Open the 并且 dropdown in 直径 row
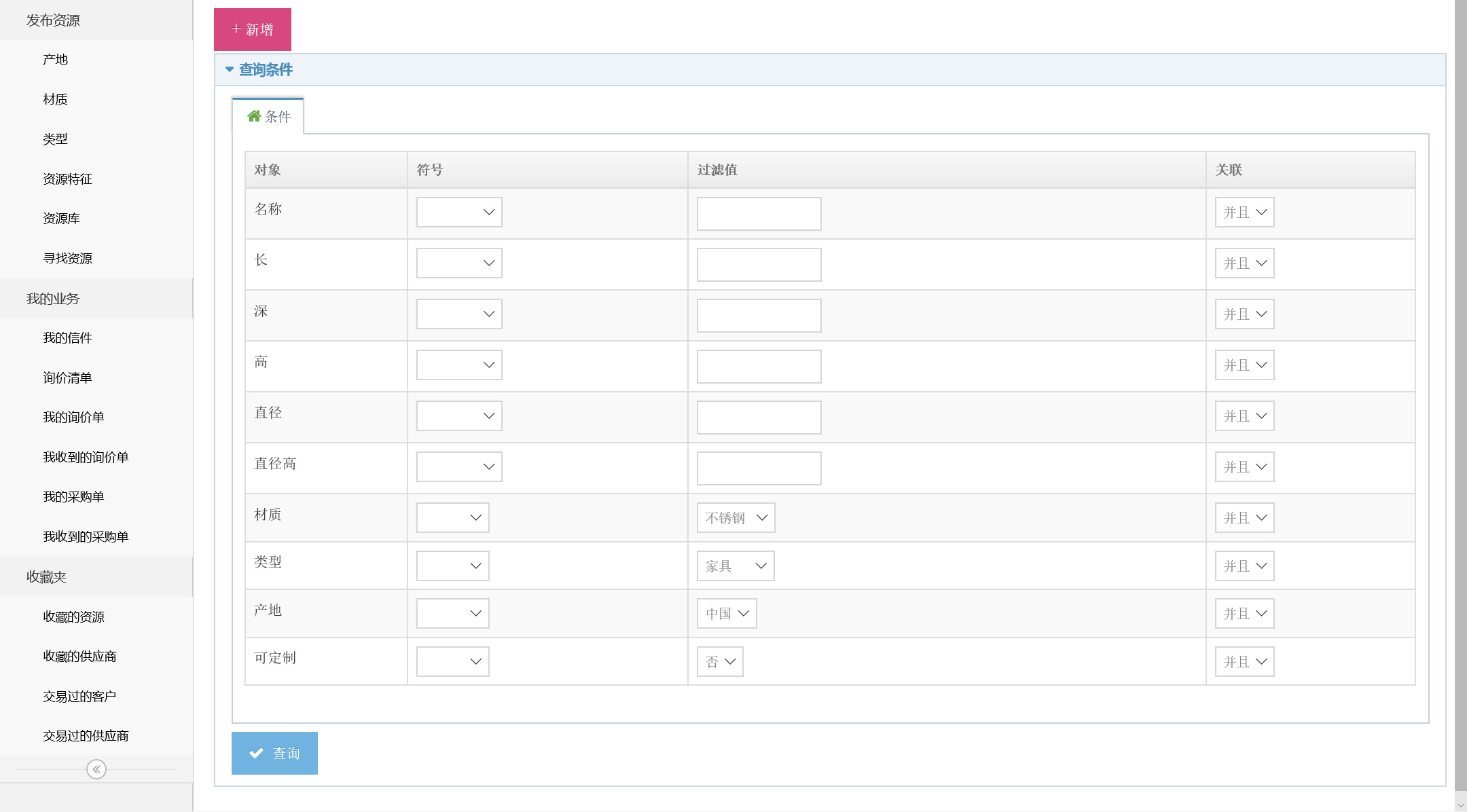Viewport: 1467px width, 812px height. pyautogui.click(x=1245, y=416)
